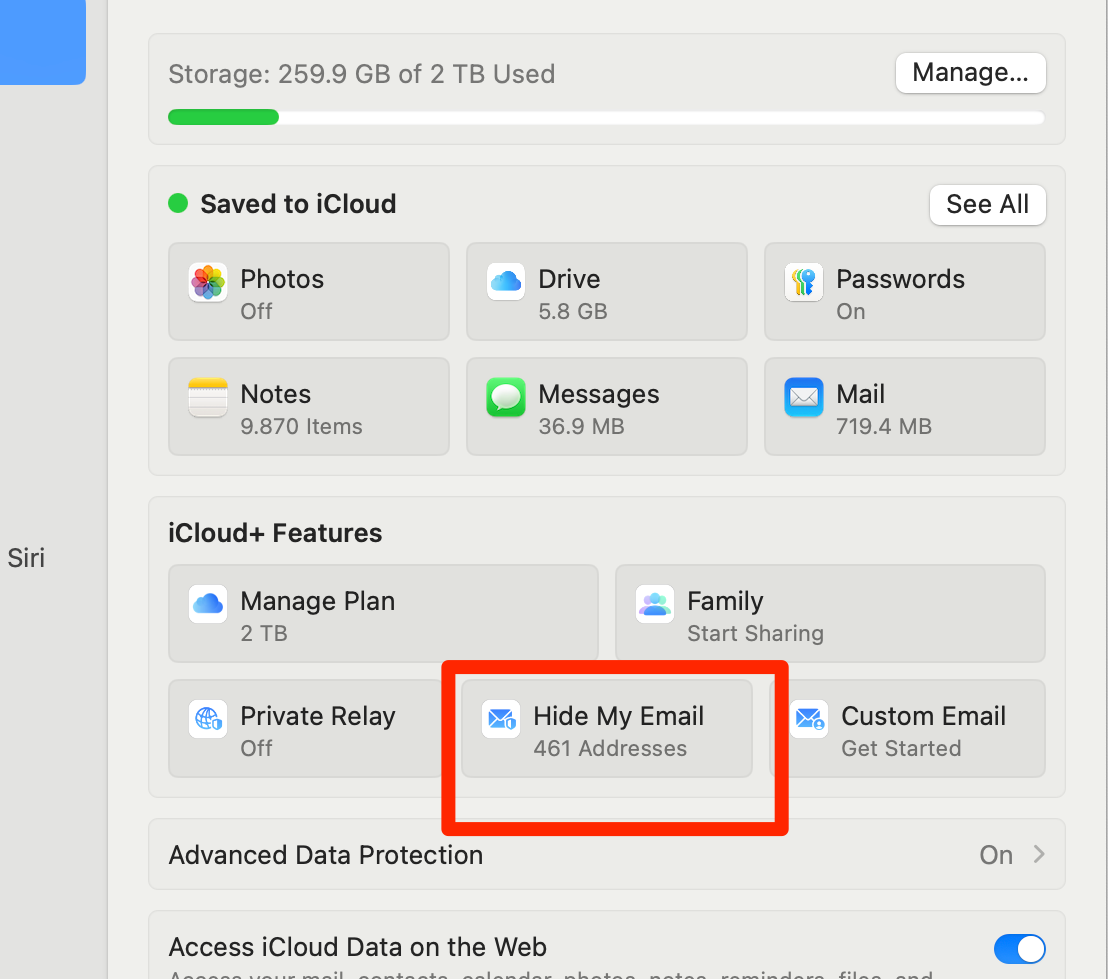1108x979 pixels.
Task: Open the Photos icon tile
Action: (x=208, y=282)
